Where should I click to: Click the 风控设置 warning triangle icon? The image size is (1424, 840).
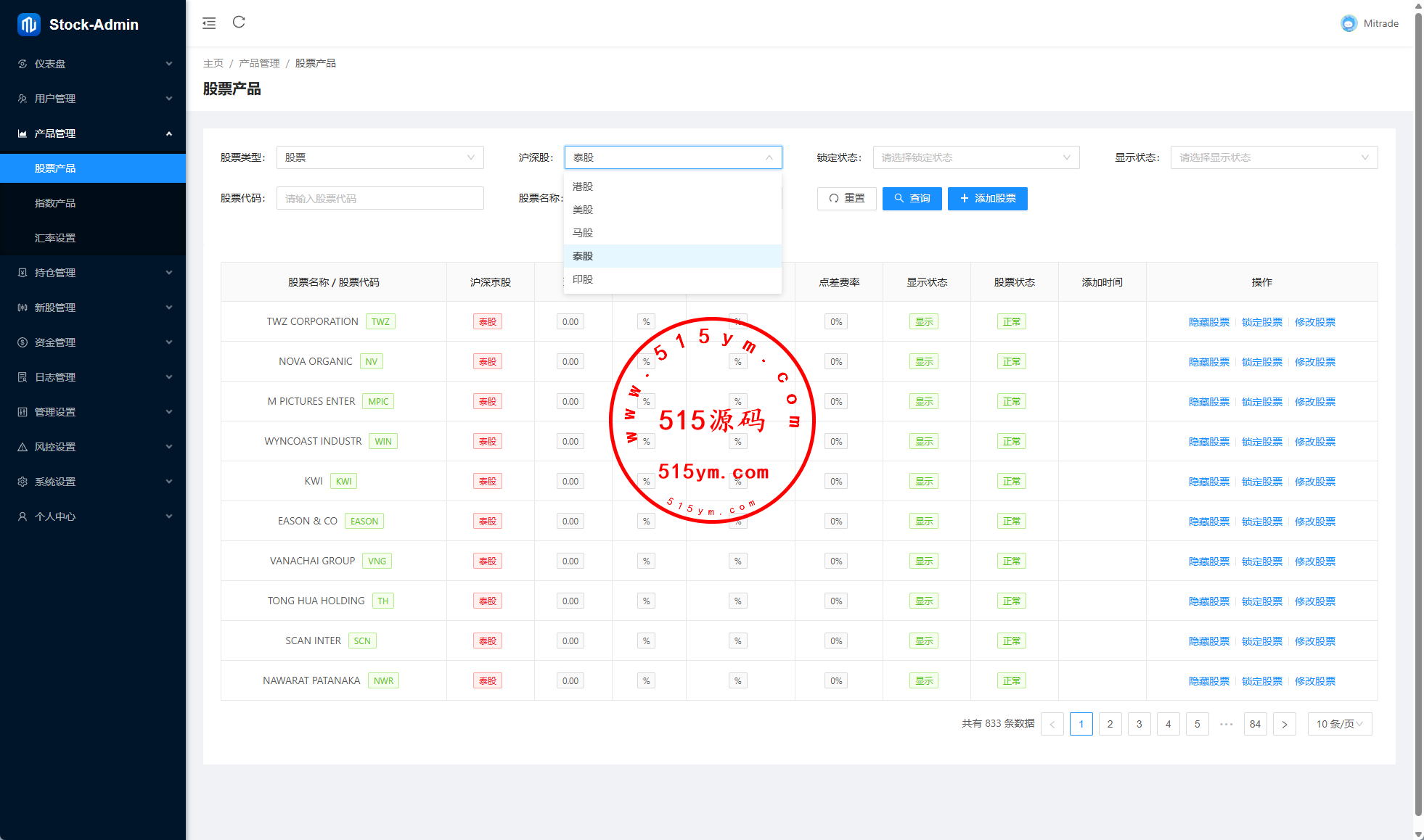pos(22,447)
